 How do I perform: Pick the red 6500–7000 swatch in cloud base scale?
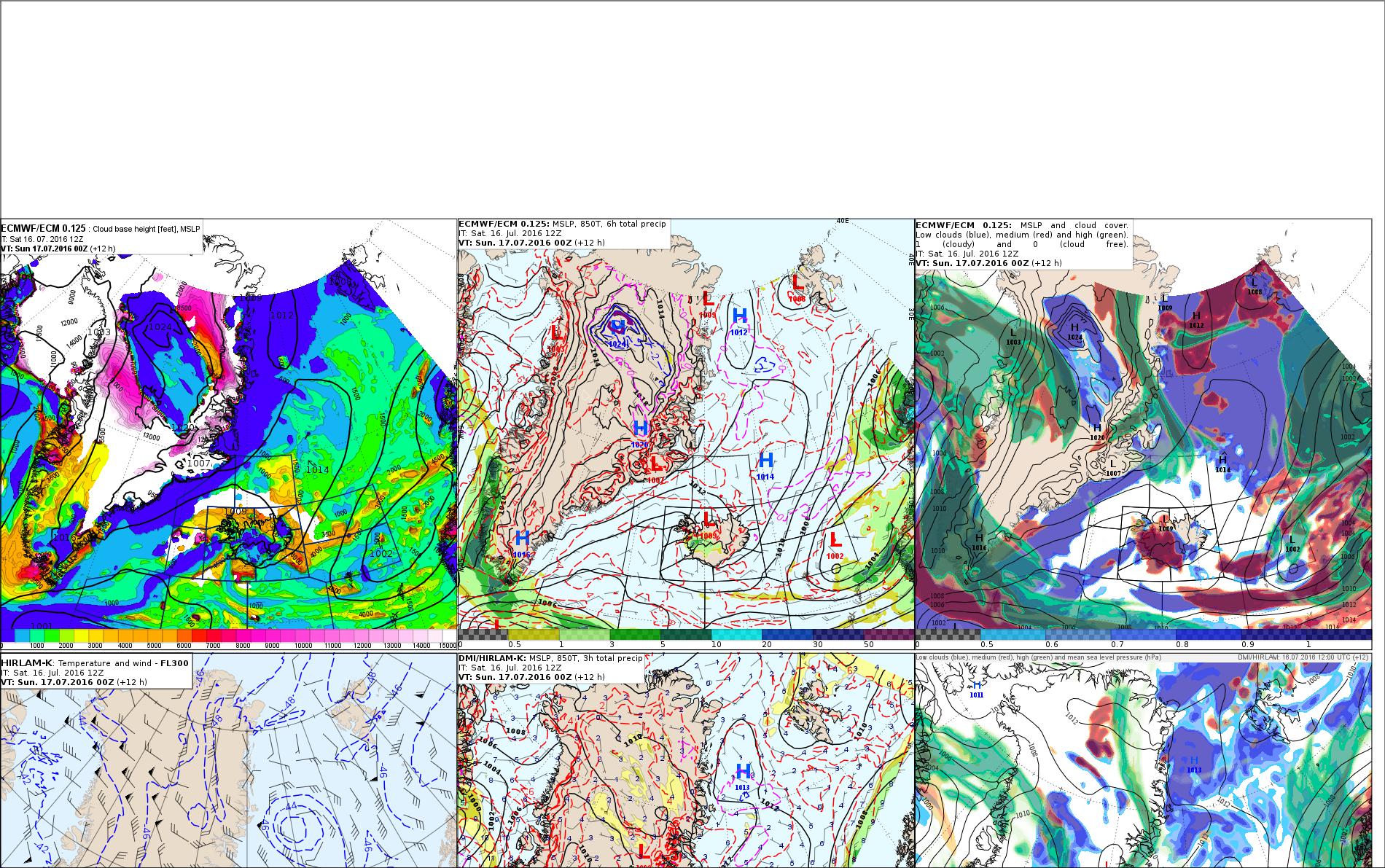coord(198,636)
